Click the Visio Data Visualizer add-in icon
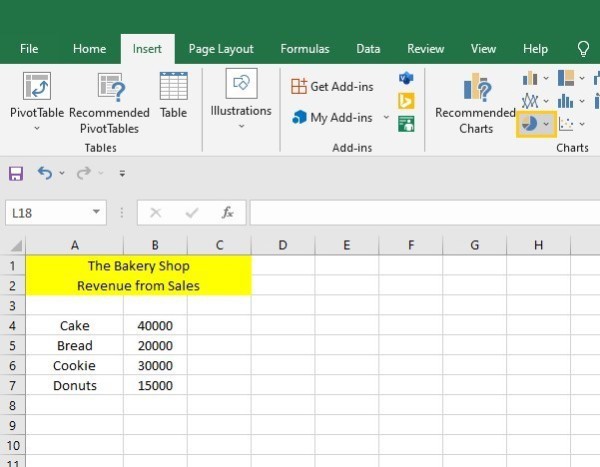Viewport: 600px width, 467px height. pos(406,78)
